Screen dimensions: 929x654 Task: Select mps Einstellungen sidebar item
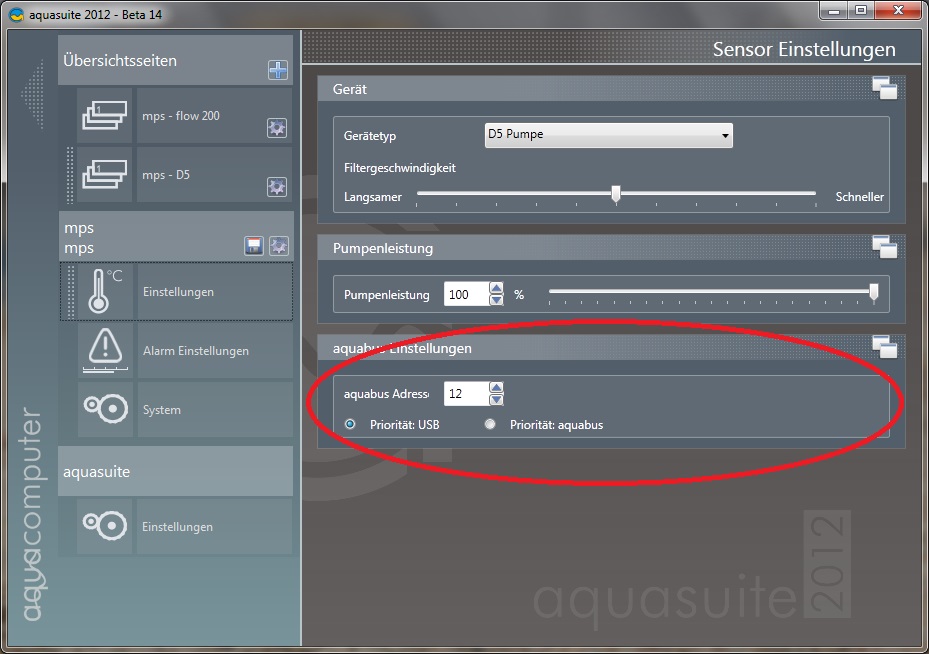214,291
